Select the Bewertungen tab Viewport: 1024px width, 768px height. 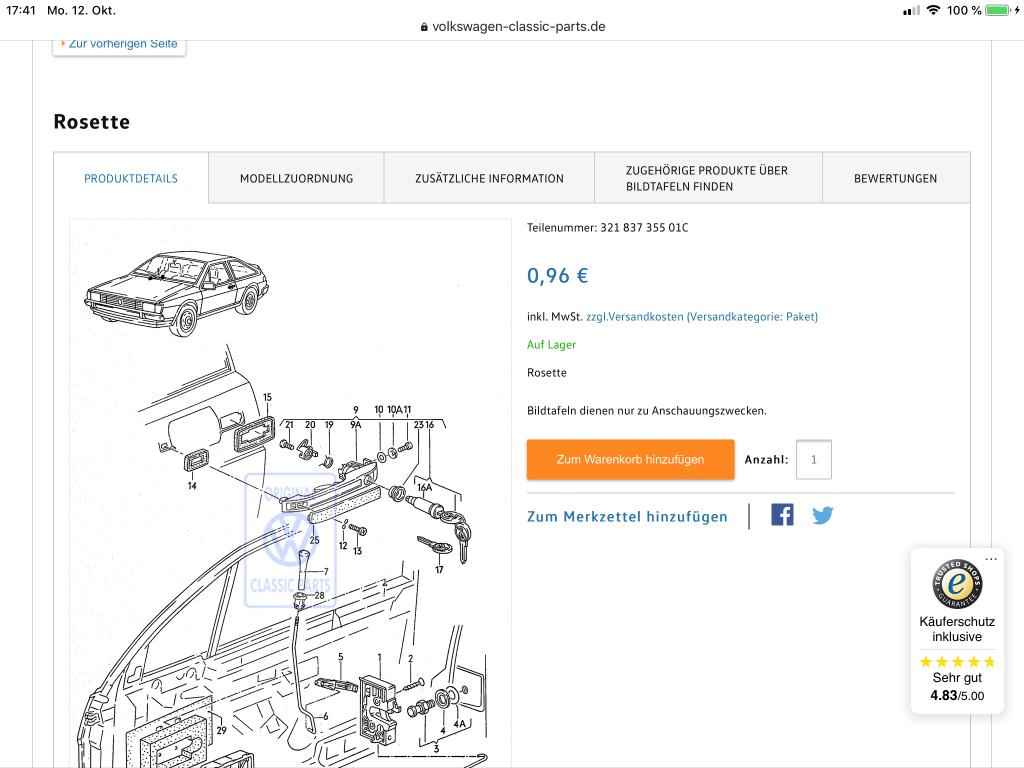tap(895, 178)
